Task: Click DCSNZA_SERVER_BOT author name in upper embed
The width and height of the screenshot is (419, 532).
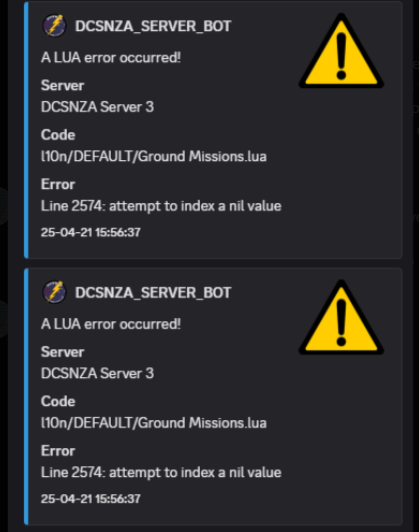Action: click(153, 26)
